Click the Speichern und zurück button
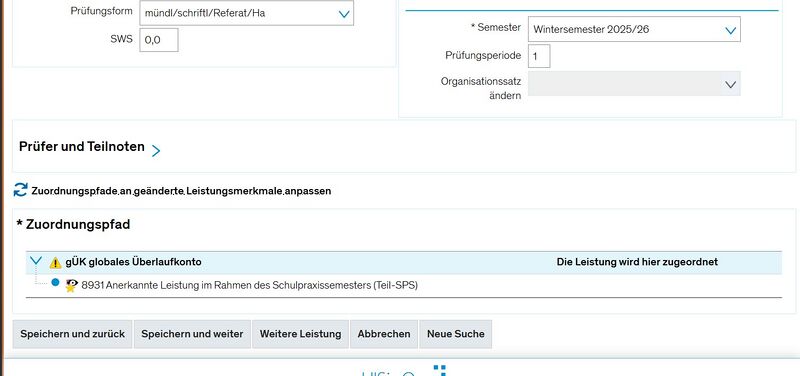This screenshot has height=376, width=800. click(72, 334)
